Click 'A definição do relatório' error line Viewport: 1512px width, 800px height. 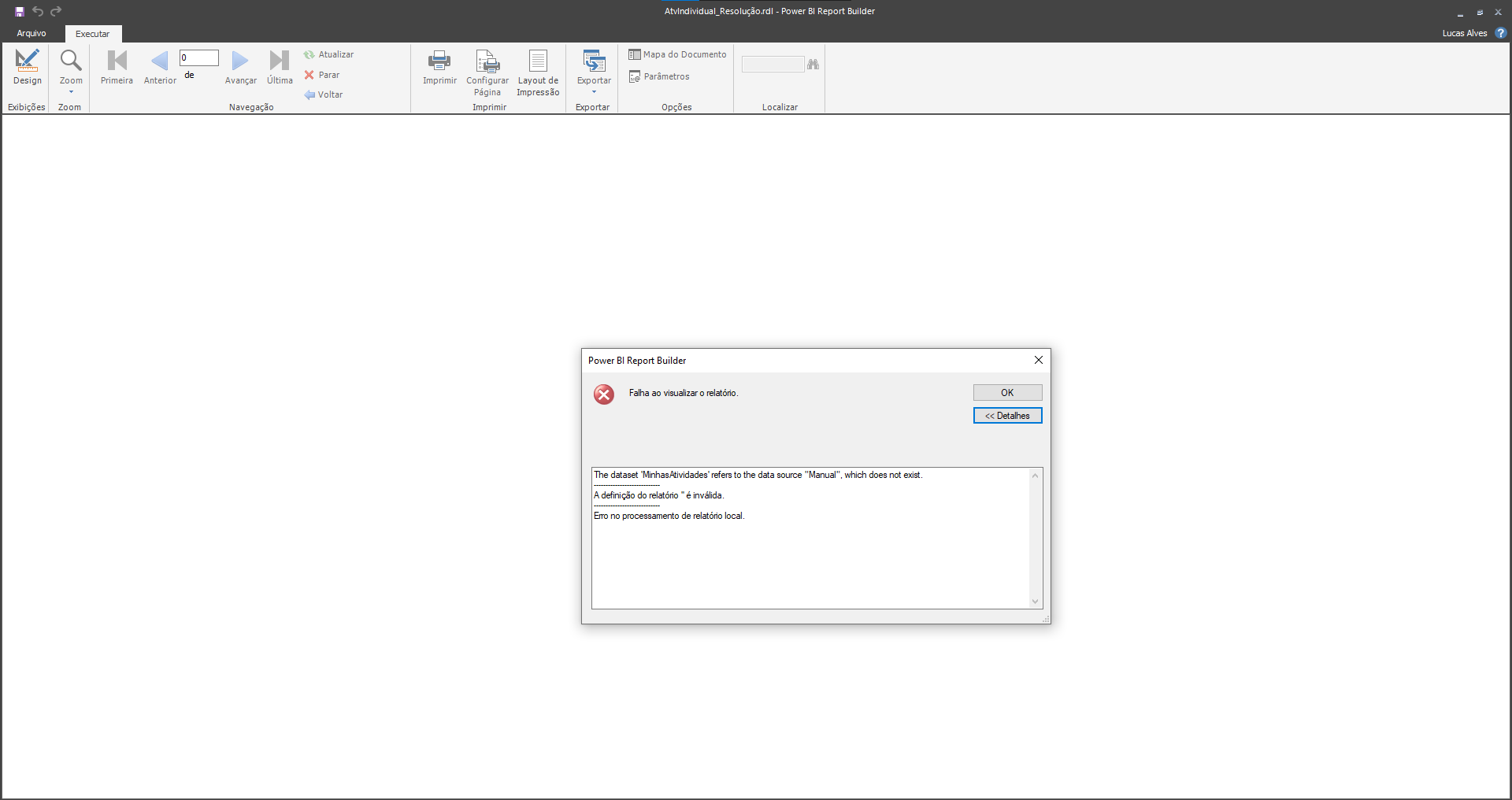tap(658, 495)
